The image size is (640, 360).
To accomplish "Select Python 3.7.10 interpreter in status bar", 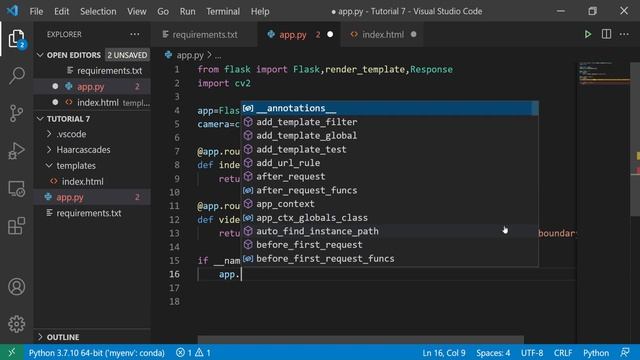I will click(97, 353).
